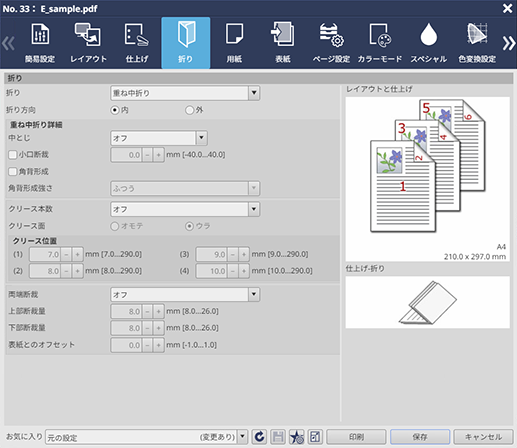Increase 表紙とのオフセット value with plus
The width and height of the screenshot is (517, 448).
pos(159,345)
